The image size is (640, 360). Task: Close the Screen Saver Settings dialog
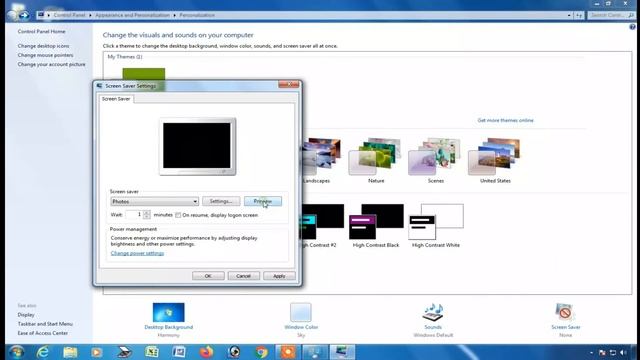coord(289,84)
